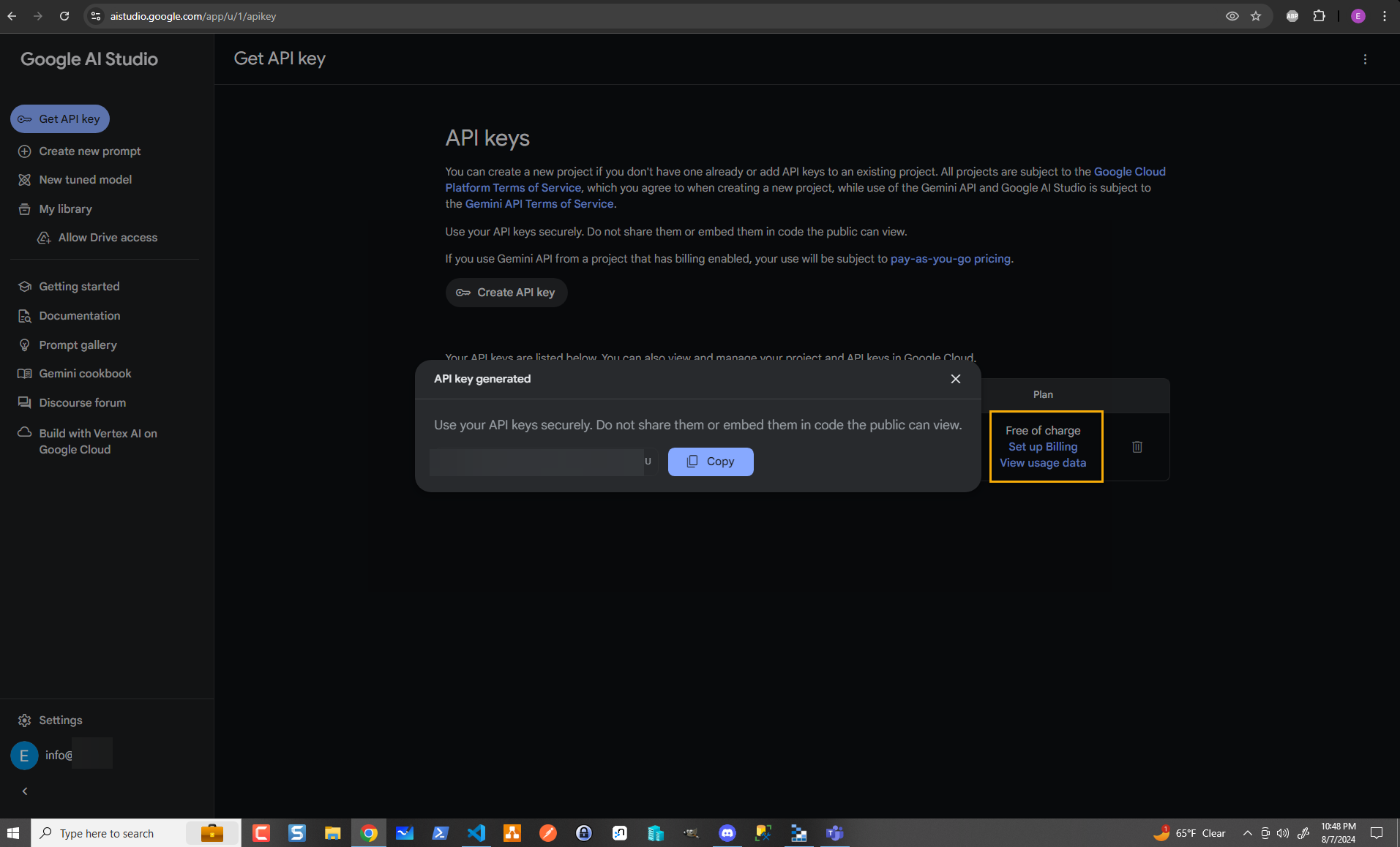Open Create new prompt in sidebar
Screen dimensions: 1400x847
89,151
